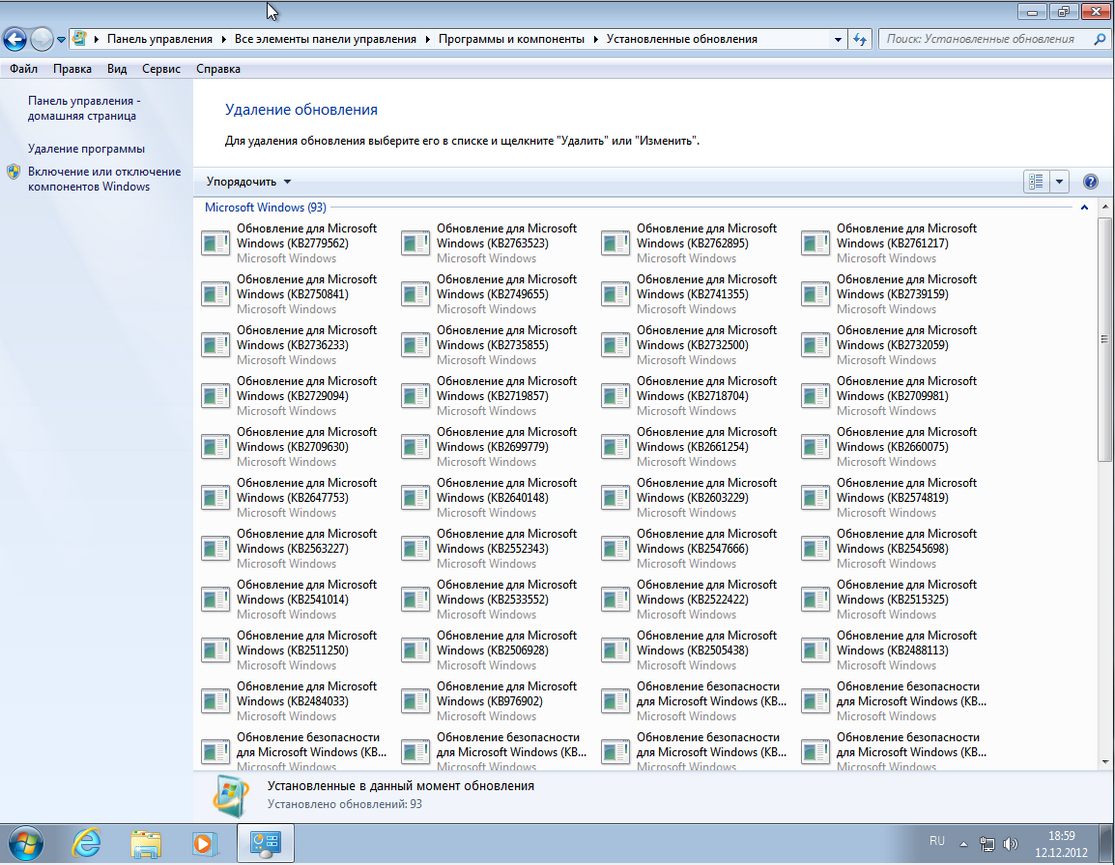Select update icon for KB2779562
Image resolution: width=1115 pixels, height=865 pixels.
[x=215, y=243]
